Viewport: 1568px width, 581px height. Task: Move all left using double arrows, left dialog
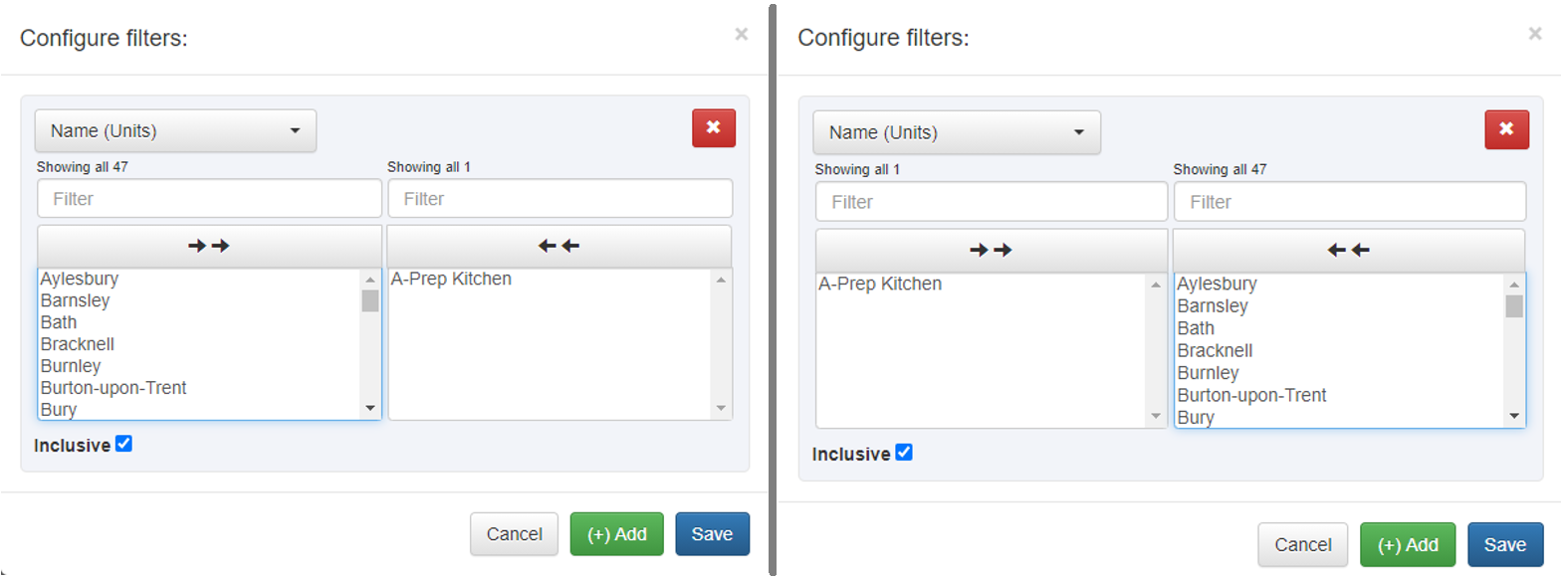[x=559, y=246]
